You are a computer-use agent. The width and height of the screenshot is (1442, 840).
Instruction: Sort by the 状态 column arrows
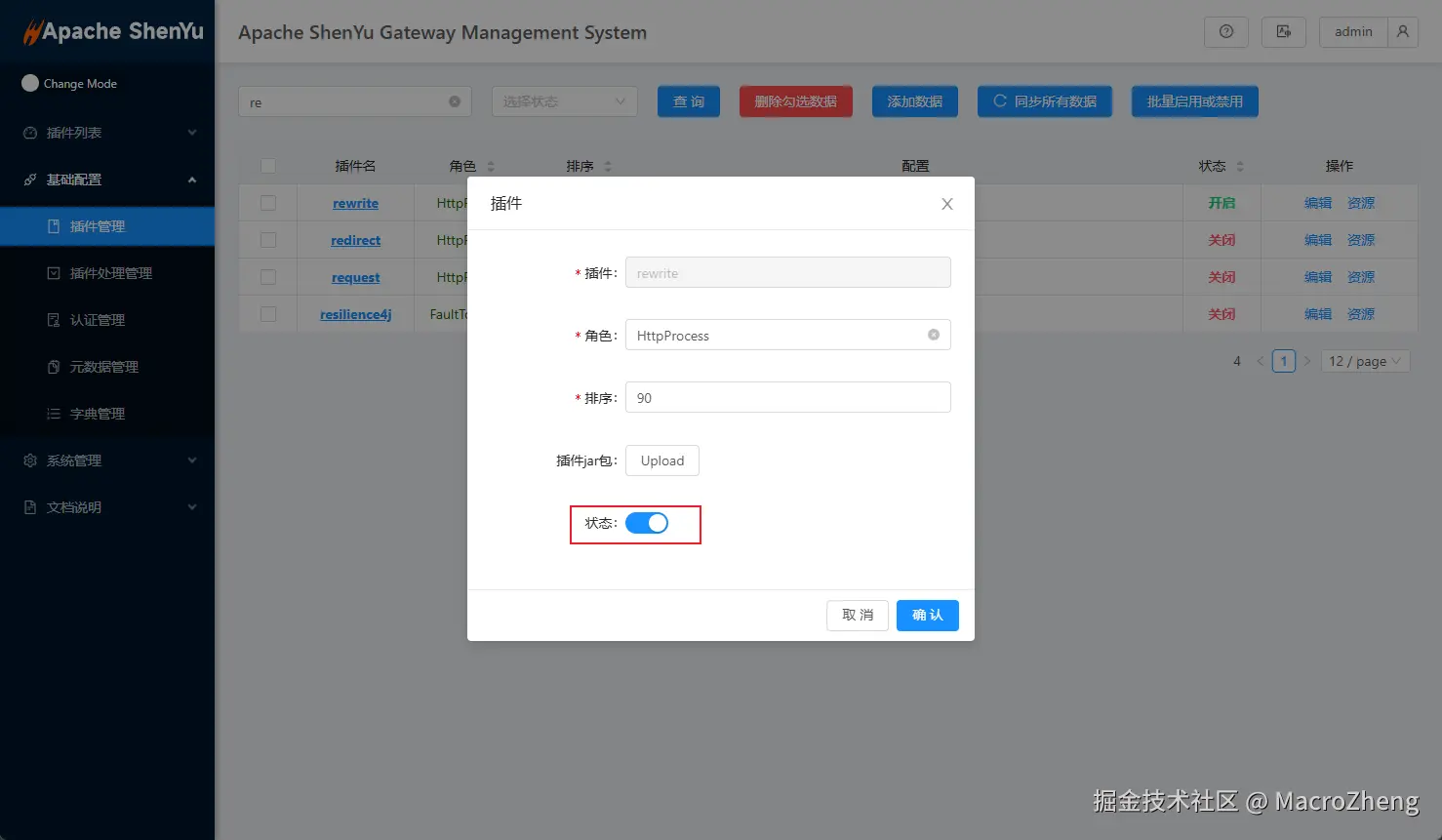(1240, 166)
